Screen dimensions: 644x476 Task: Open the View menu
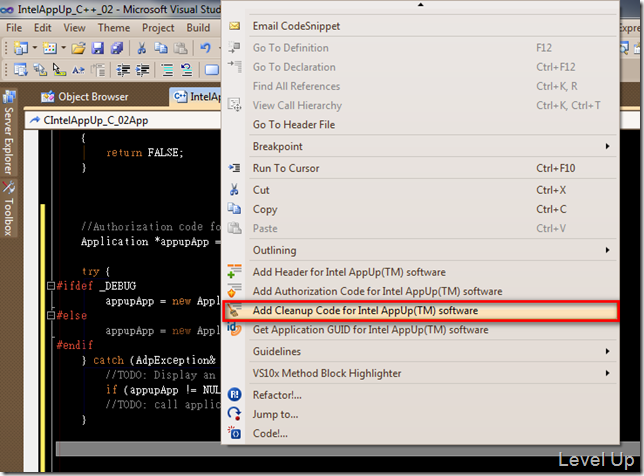pyautogui.click(x=74, y=28)
